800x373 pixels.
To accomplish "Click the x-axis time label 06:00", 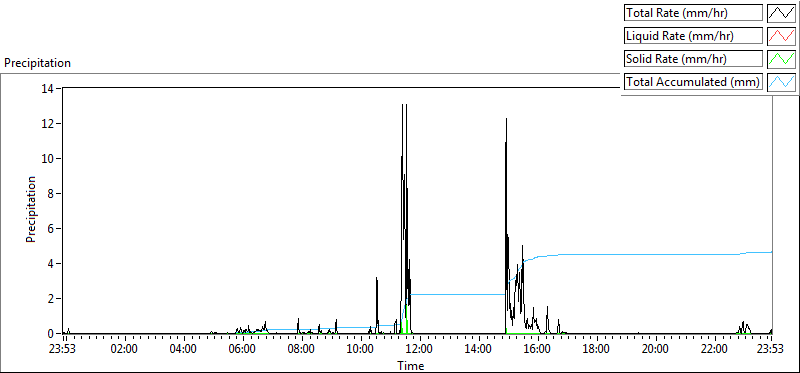I will (x=242, y=350).
